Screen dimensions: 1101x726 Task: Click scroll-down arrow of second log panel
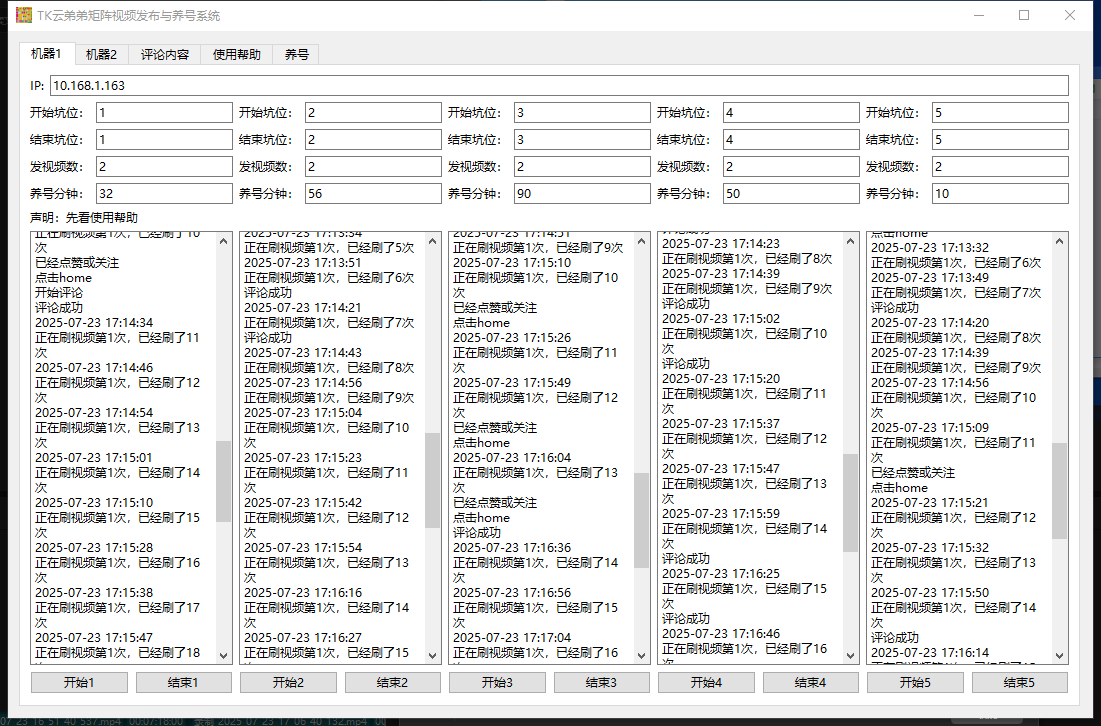[x=433, y=656]
